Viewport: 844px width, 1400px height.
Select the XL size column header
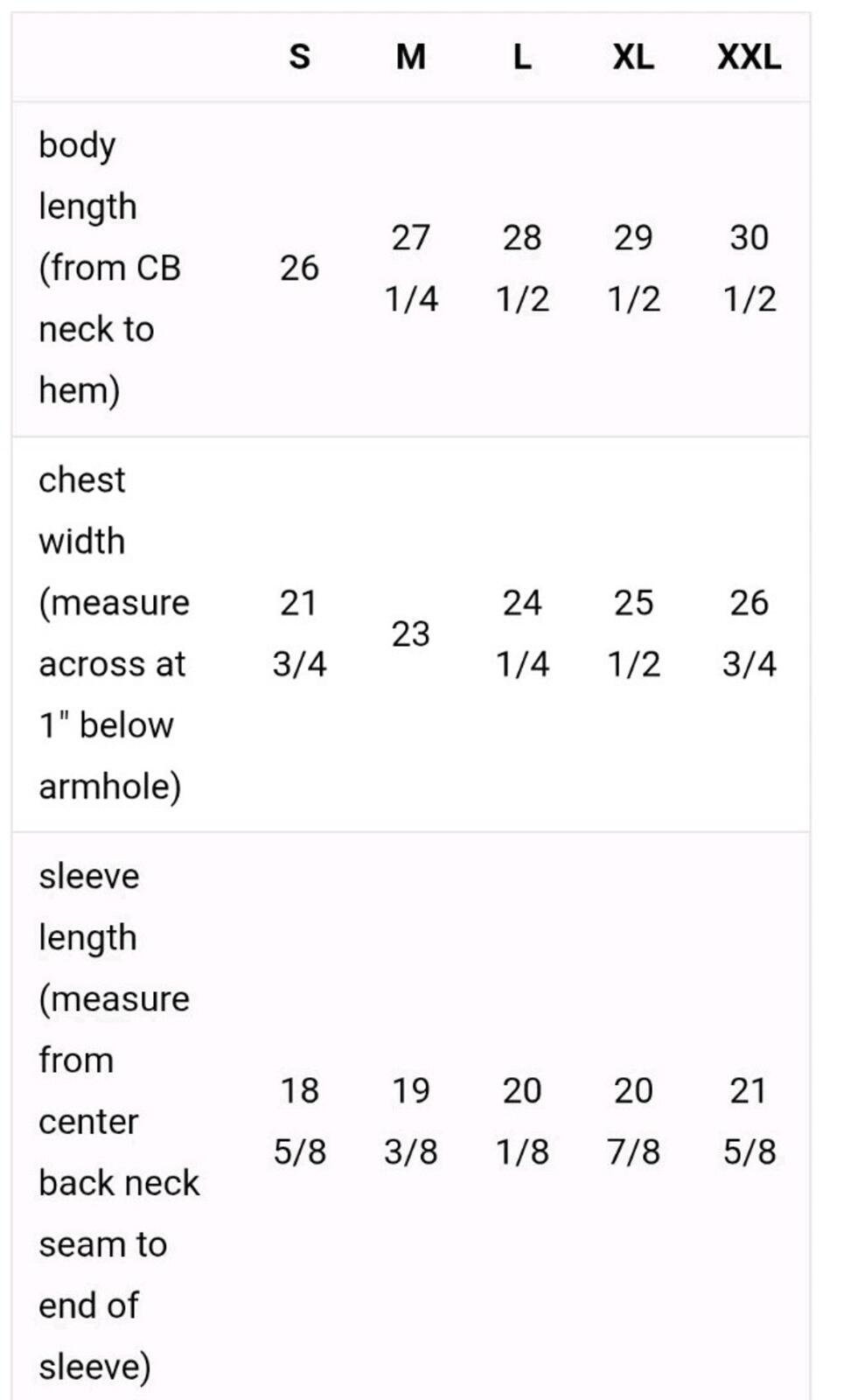click(x=632, y=58)
